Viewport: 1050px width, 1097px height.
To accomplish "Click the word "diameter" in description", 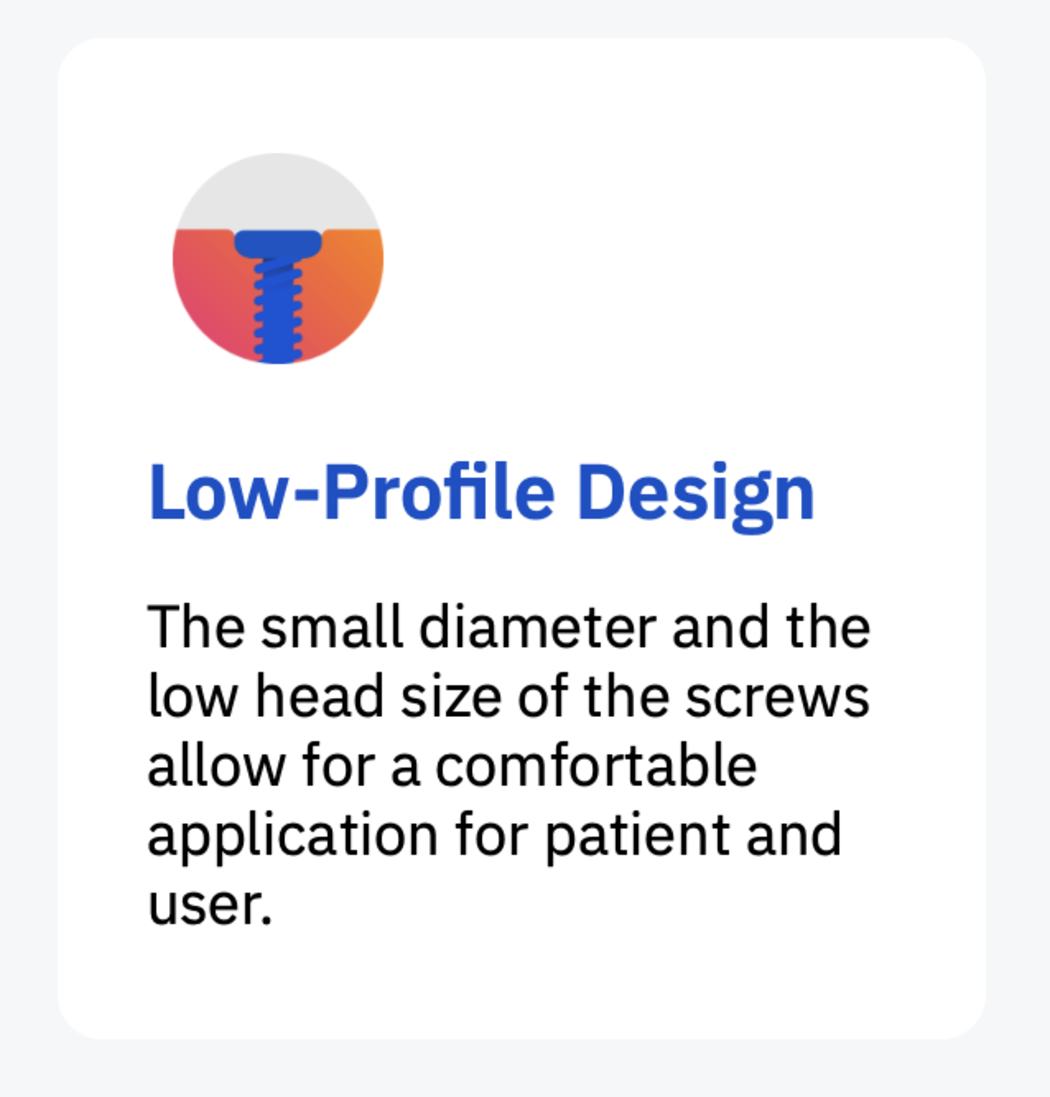I will pyautogui.click(x=537, y=628).
